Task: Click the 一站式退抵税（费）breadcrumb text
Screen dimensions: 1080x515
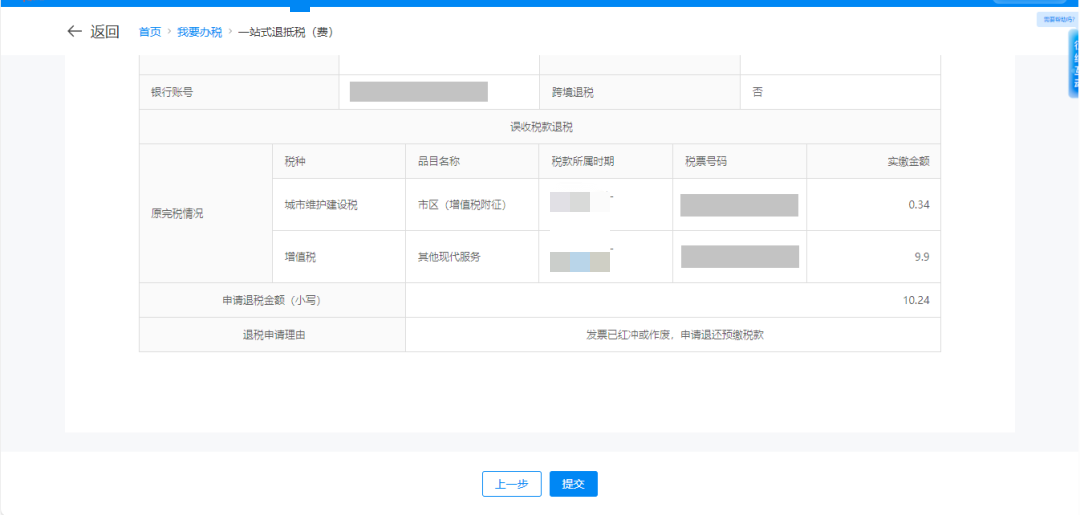Action: coord(286,32)
